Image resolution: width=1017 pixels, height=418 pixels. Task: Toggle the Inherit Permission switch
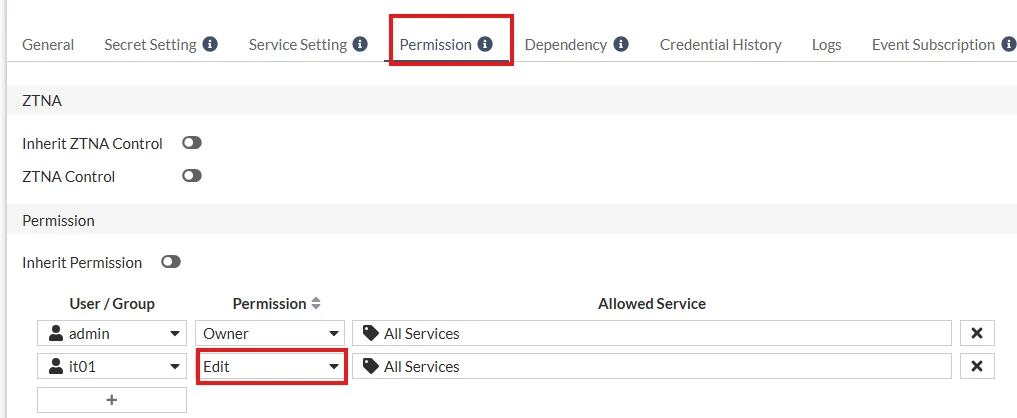click(171, 262)
